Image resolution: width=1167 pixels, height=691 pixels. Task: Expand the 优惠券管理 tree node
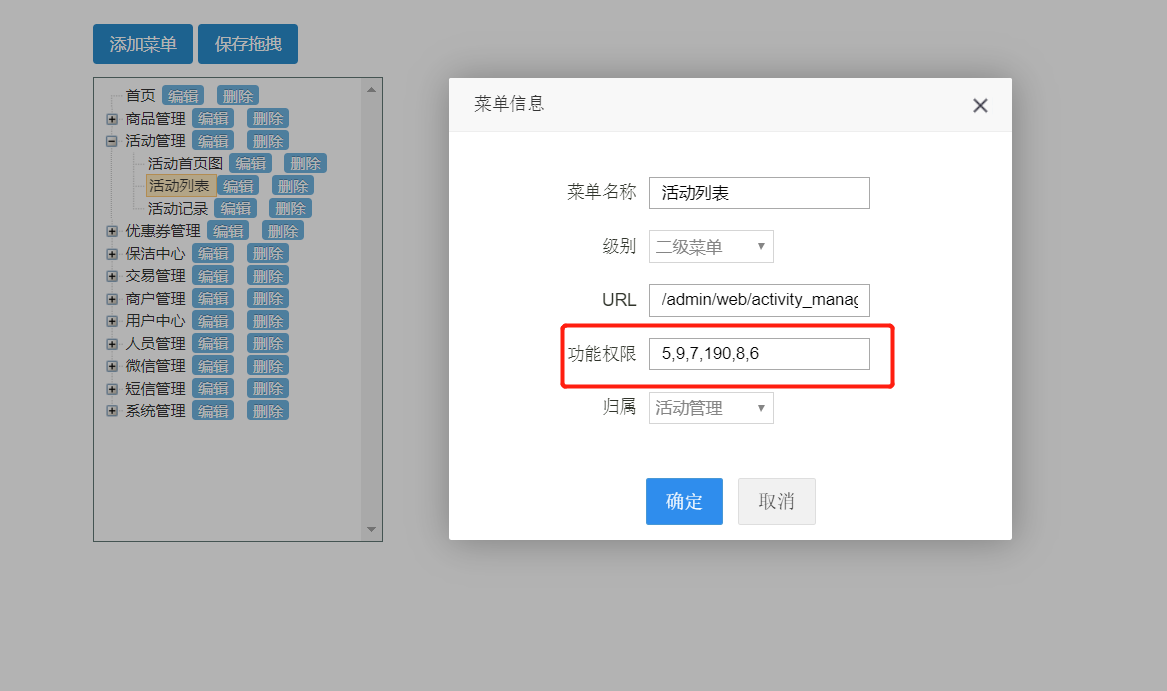tap(111, 230)
